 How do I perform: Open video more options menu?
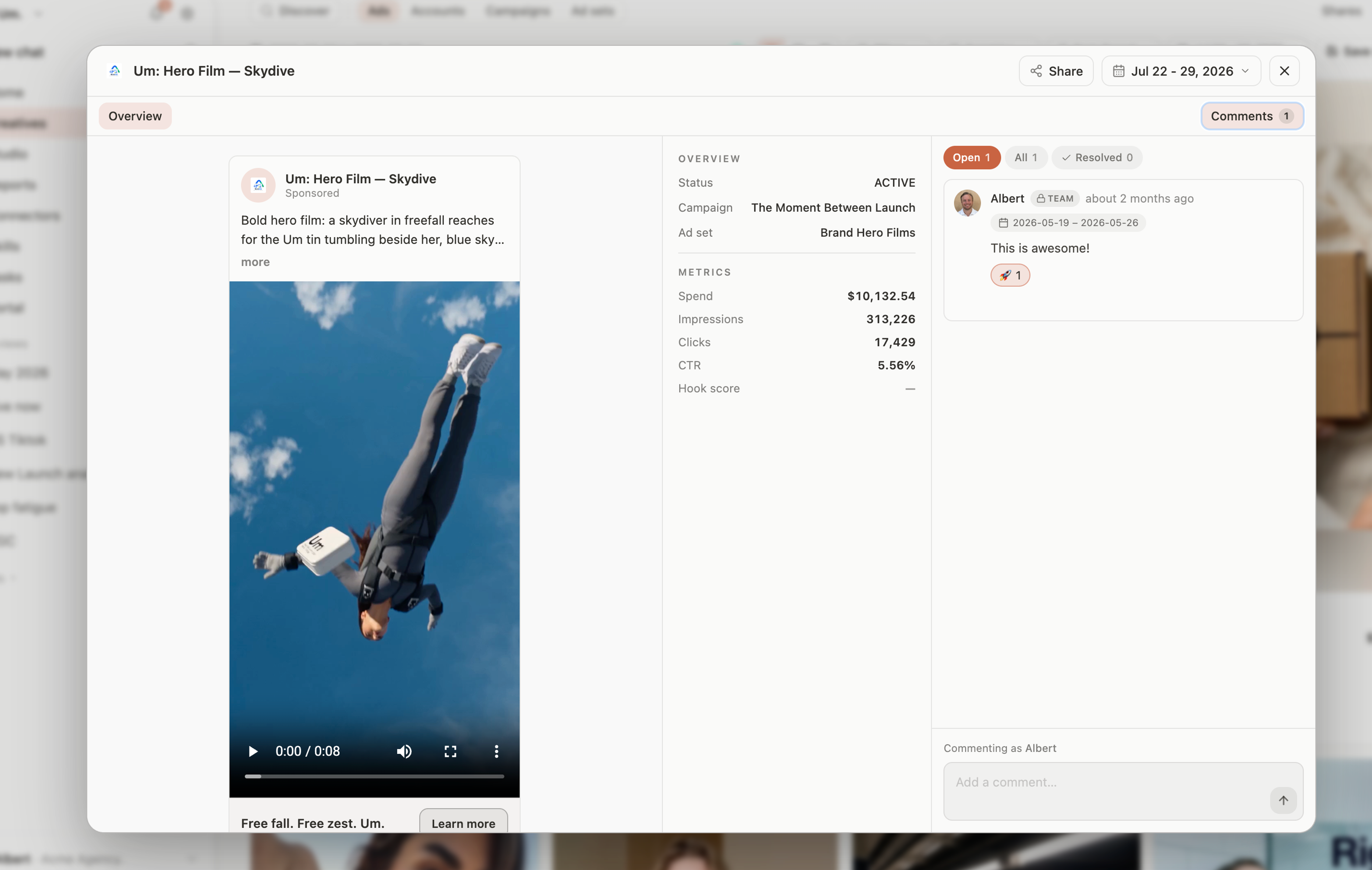point(496,751)
